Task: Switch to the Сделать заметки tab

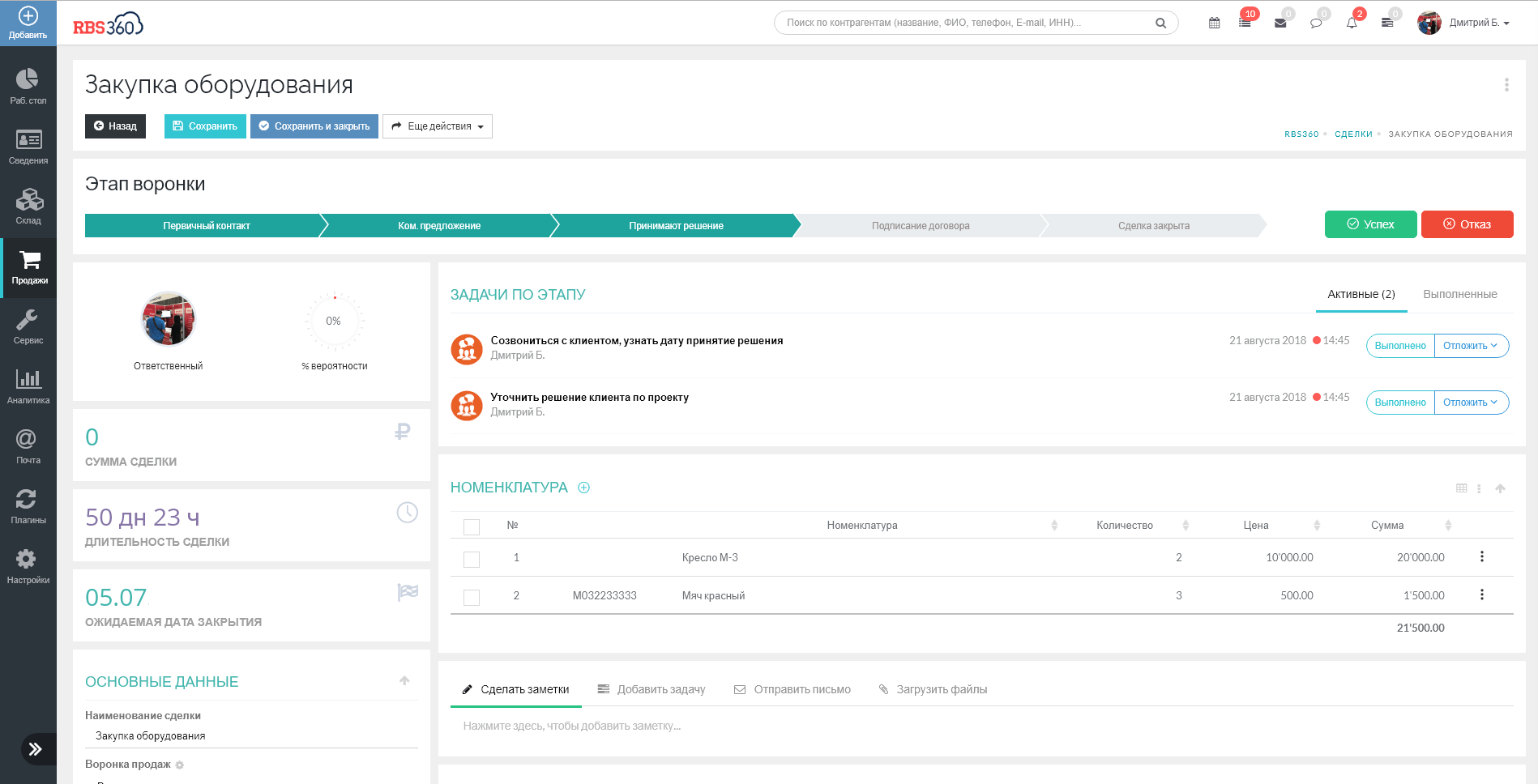Action: 515,690
